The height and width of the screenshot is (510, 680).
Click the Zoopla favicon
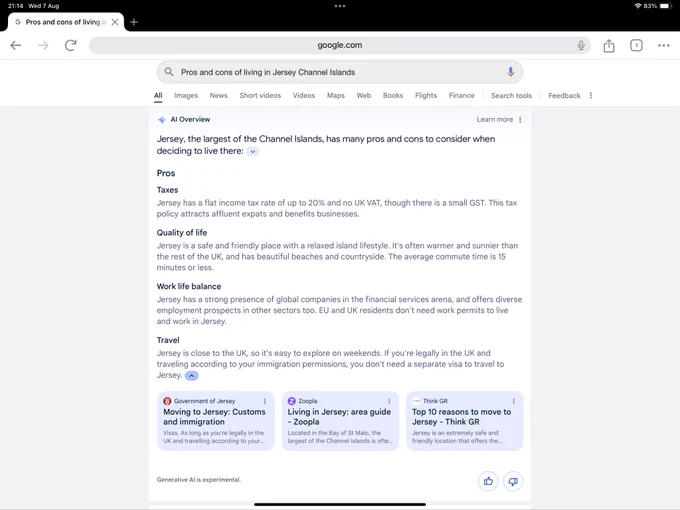pos(292,401)
